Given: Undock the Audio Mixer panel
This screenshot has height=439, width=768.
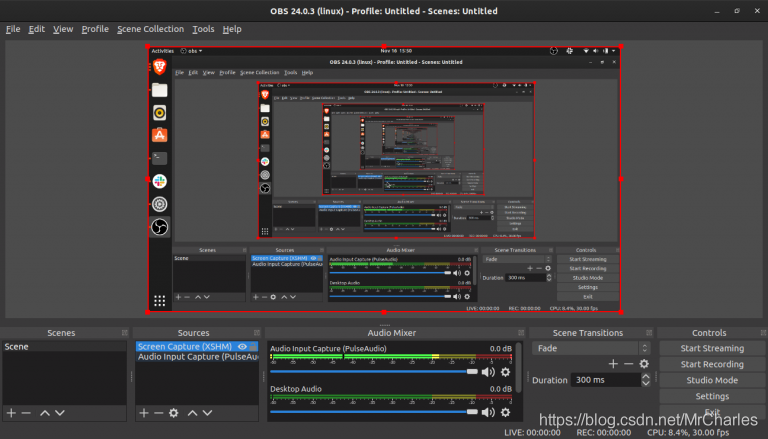Looking at the screenshot, I should click(521, 333).
